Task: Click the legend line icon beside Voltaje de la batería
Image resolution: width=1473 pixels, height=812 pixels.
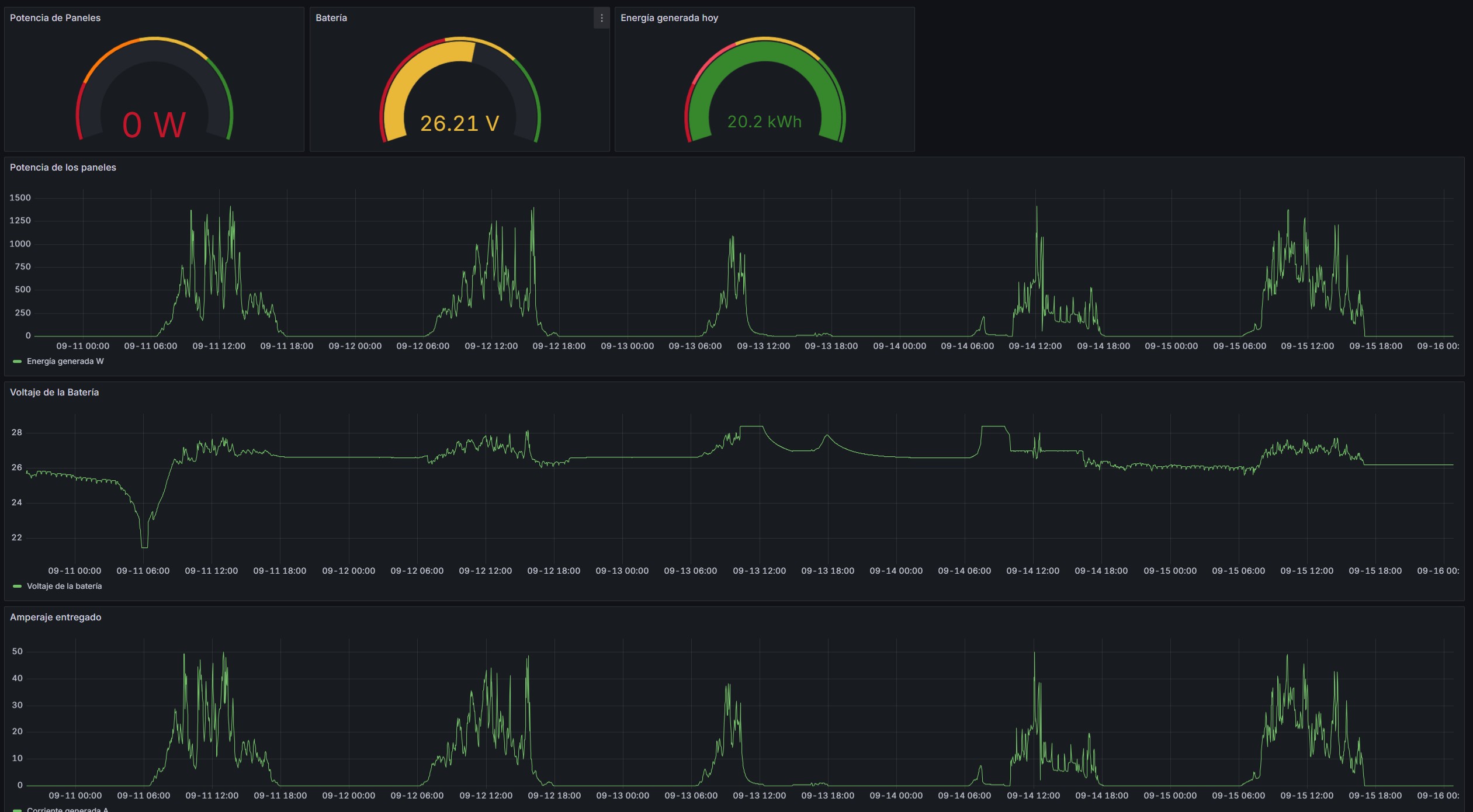Action: [x=18, y=586]
